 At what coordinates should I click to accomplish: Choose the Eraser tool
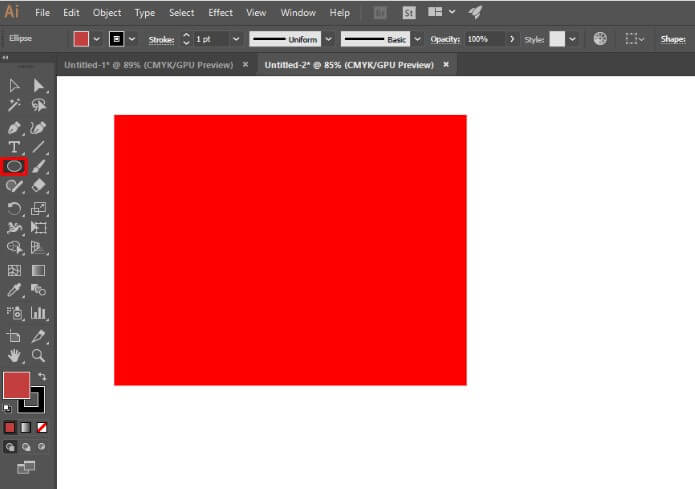[39, 185]
